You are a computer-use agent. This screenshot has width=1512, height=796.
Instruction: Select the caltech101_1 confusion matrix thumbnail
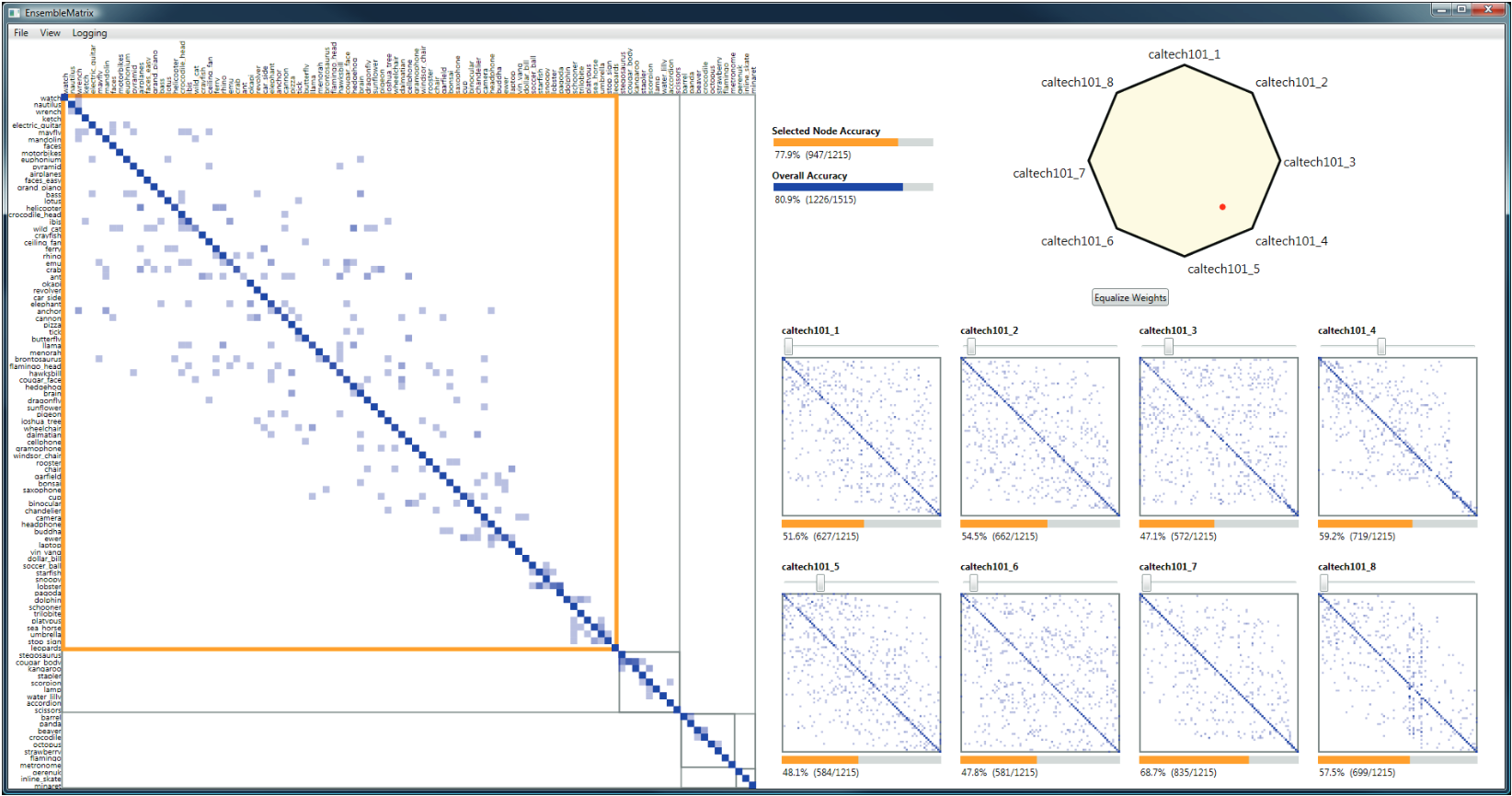pos(861,437)
